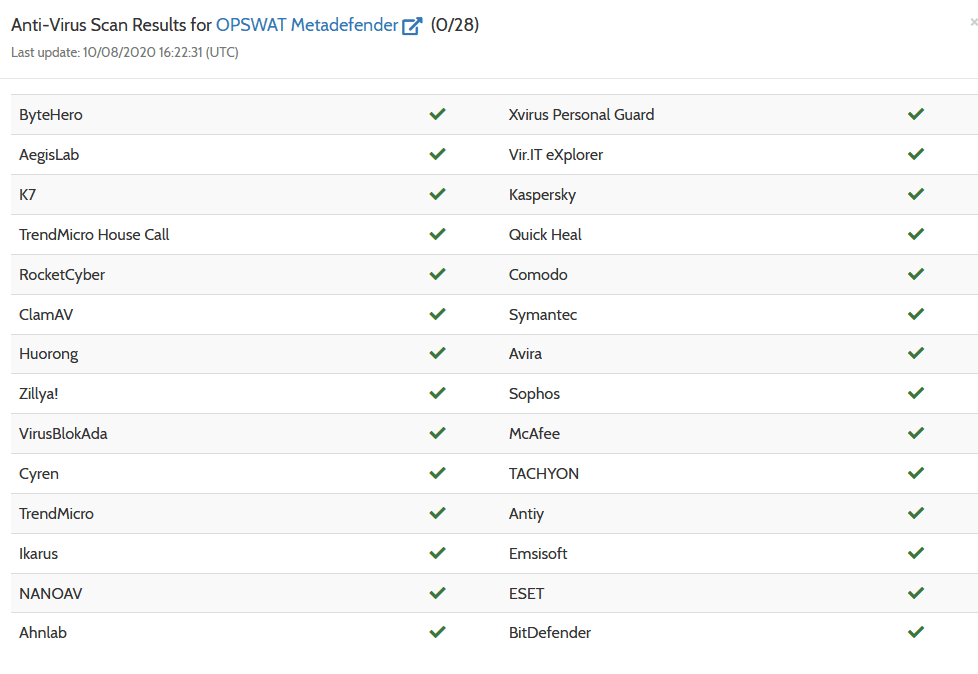Open the OPSWAT Metadefender link

click(306, 26)
